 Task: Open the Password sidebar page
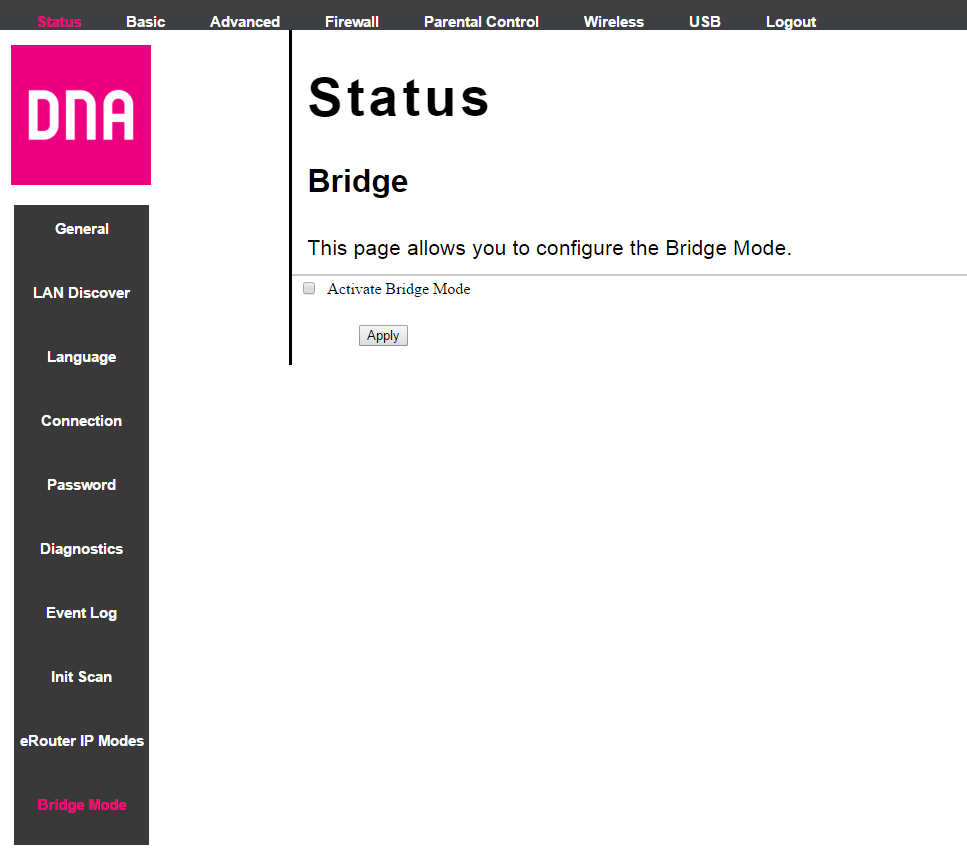(x=82, y=485)
